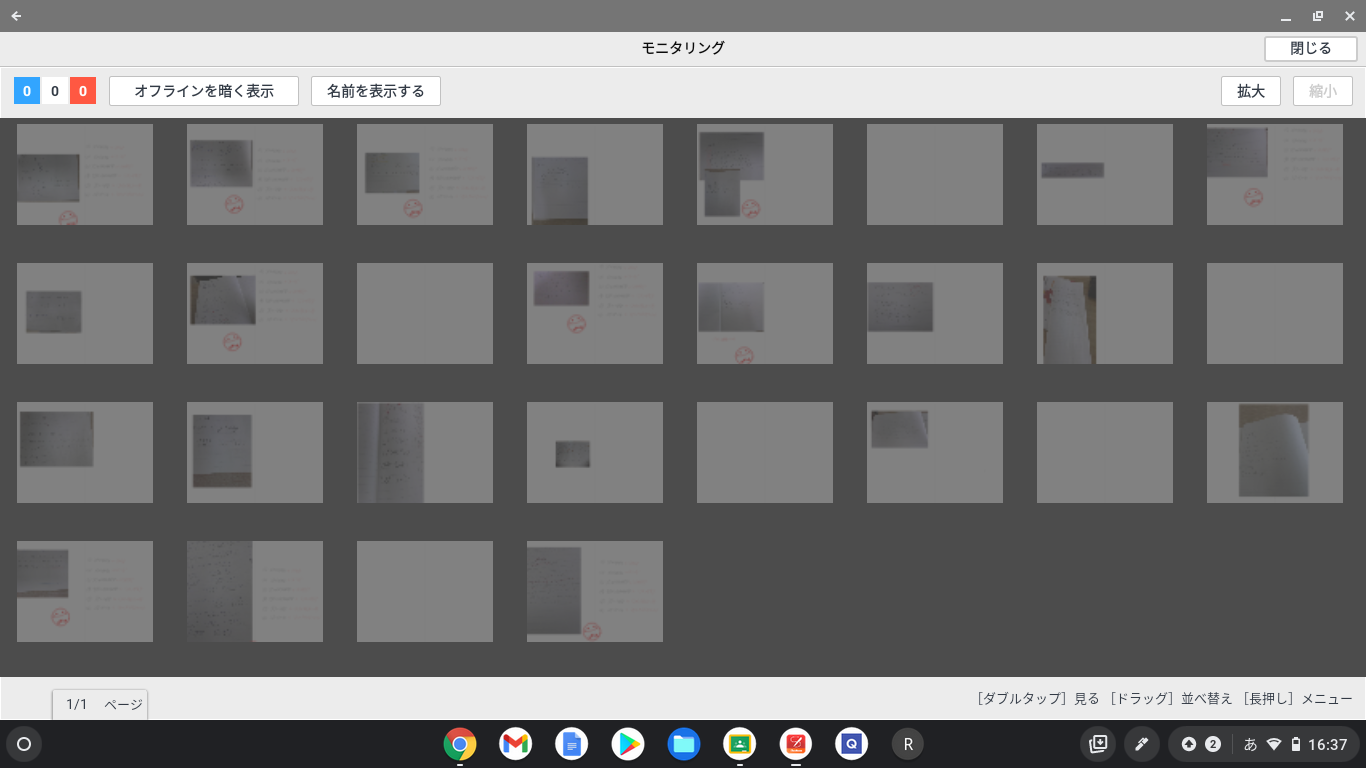
Task: Switch to Google Classroom on shelf
Action: 740,744
